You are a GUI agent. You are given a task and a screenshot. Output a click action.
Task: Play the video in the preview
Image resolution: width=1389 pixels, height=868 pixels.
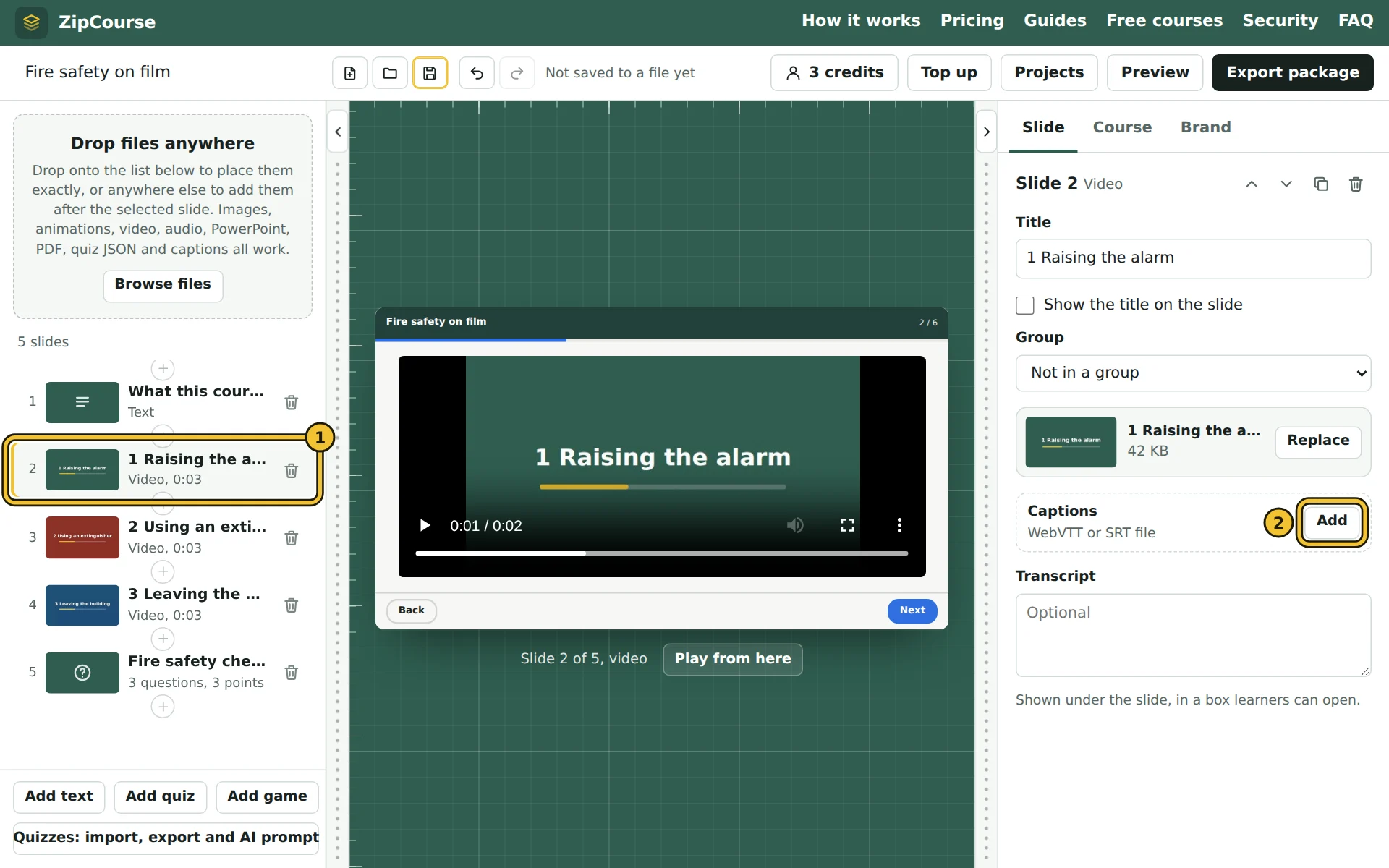click(x=425, y=525)
